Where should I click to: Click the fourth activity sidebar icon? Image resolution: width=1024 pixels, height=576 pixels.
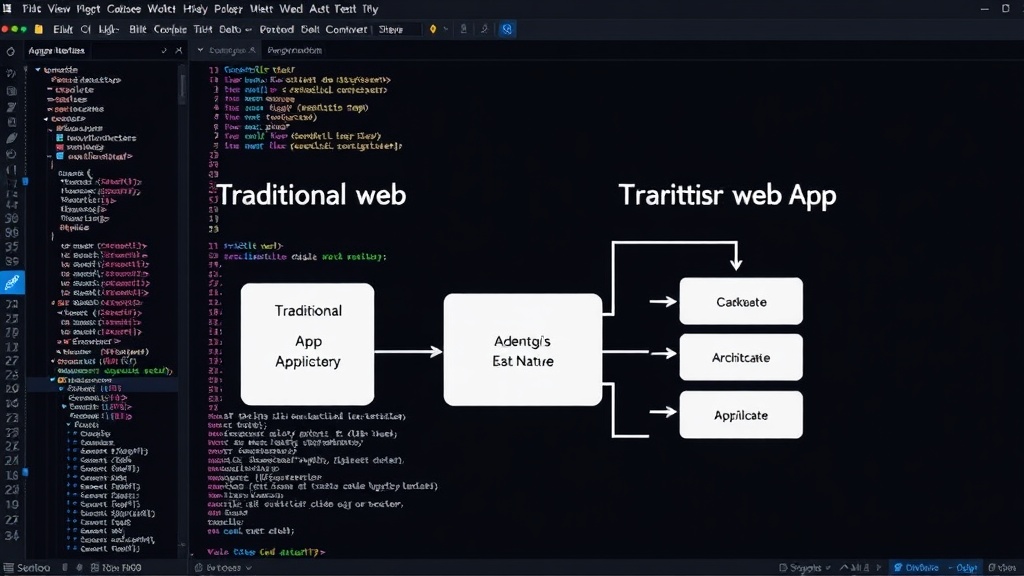coord(11,122)
